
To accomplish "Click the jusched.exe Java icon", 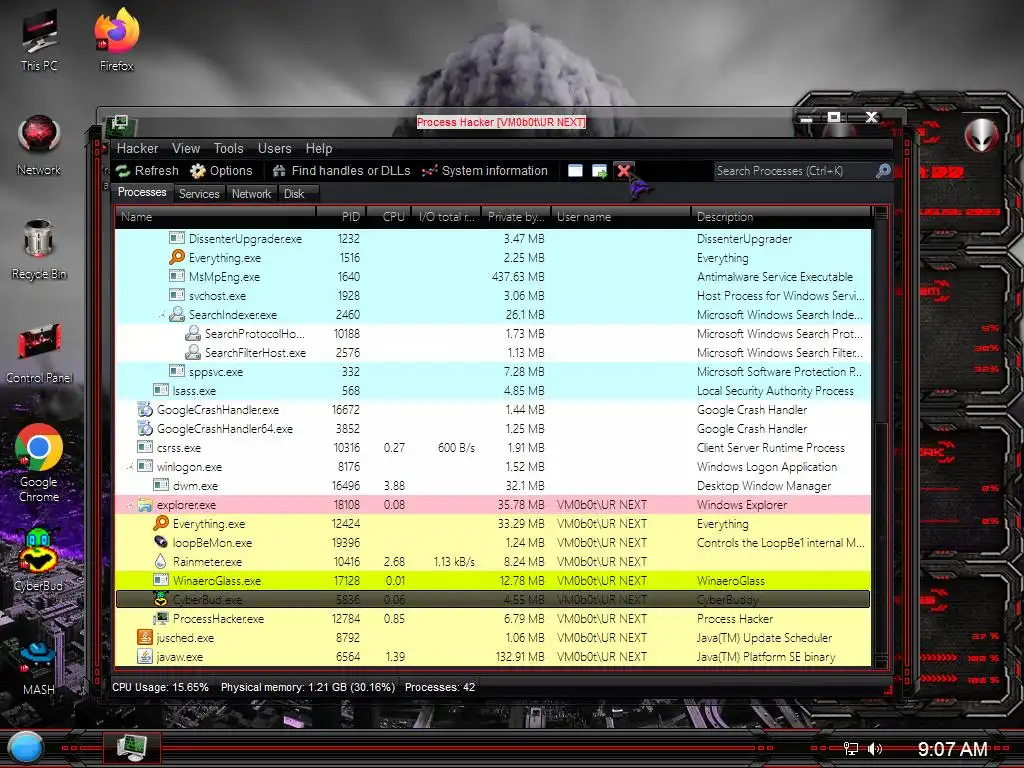I will [145, 637].
